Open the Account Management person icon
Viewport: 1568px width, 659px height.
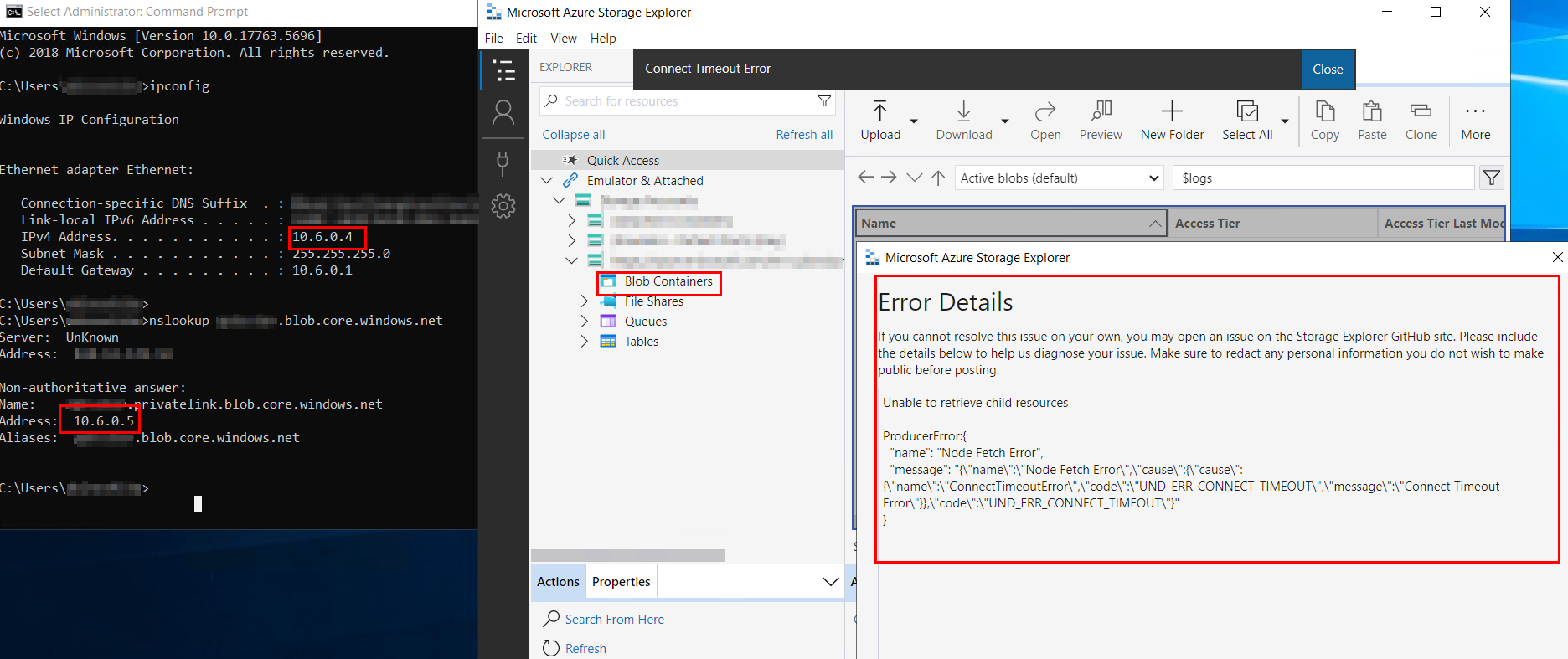(x=503, y=113)
